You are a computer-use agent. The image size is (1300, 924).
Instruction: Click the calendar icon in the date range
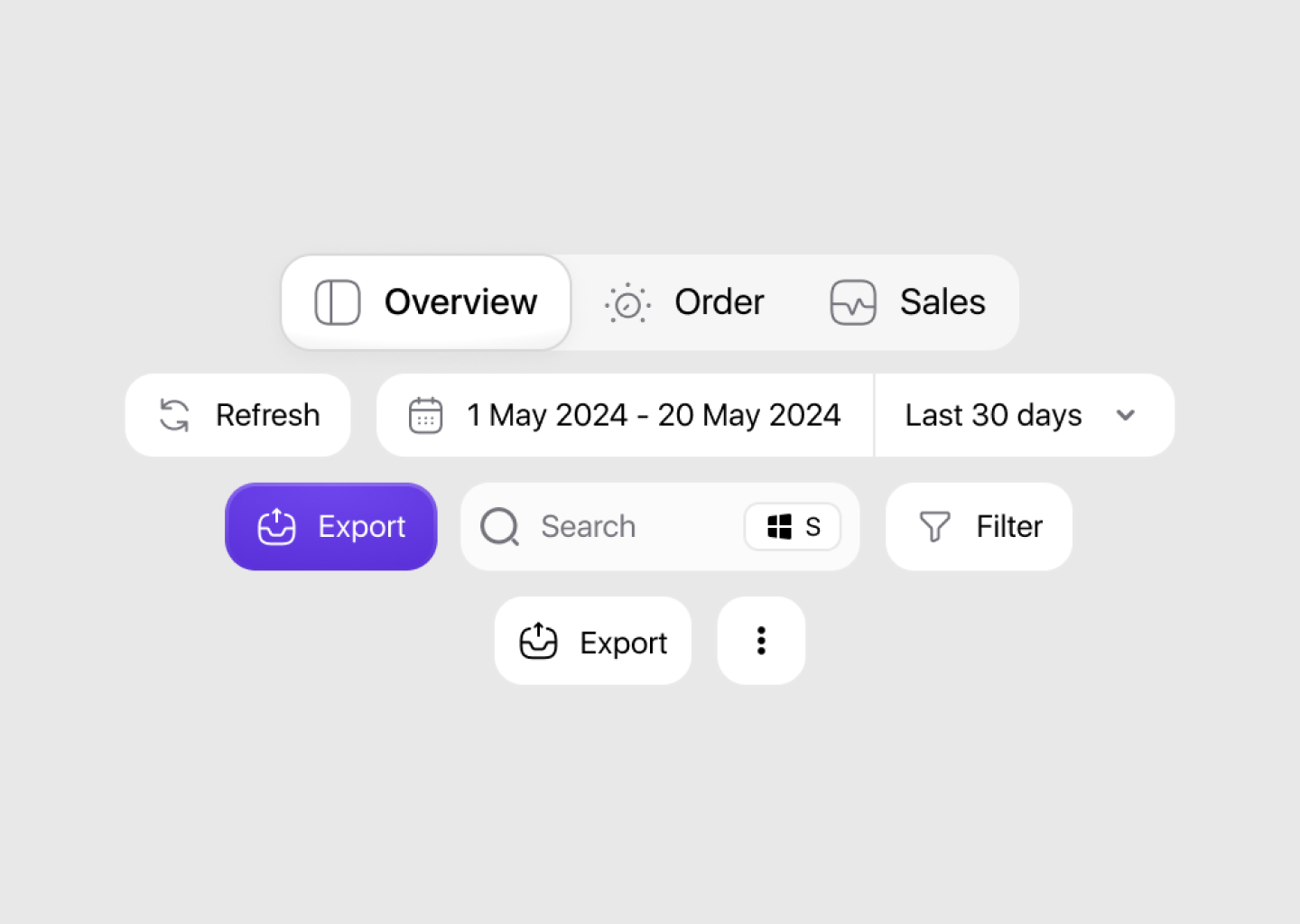click(425, 415)
